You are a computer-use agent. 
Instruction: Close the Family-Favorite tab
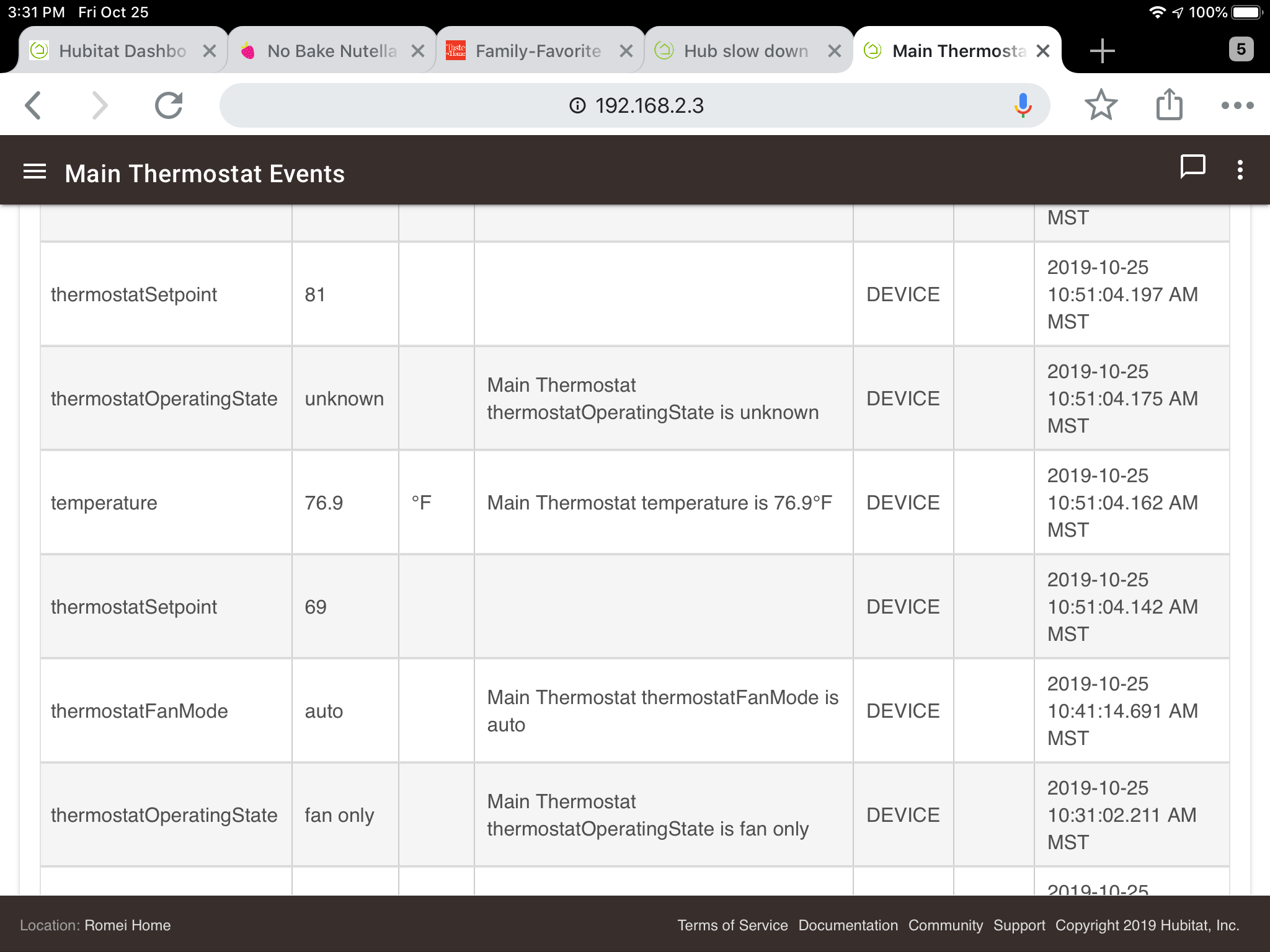626,51
